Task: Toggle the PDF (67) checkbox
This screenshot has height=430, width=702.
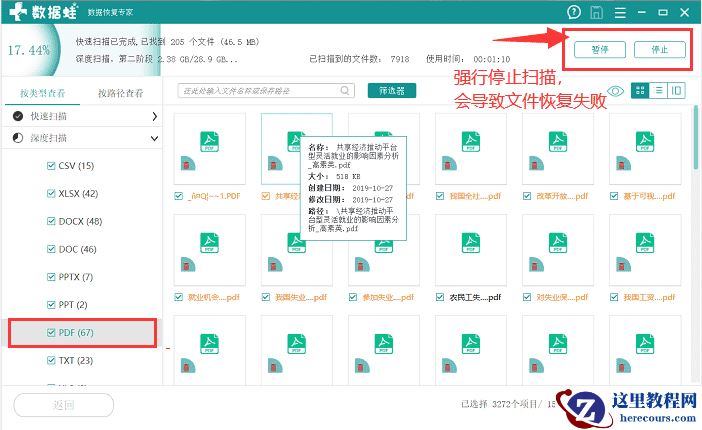Action: pyautogui.click(x=51, y=332)
